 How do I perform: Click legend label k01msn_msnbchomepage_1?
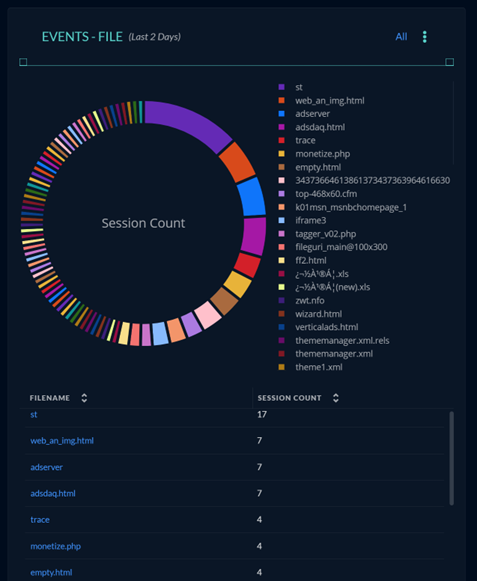pos(351,207)
